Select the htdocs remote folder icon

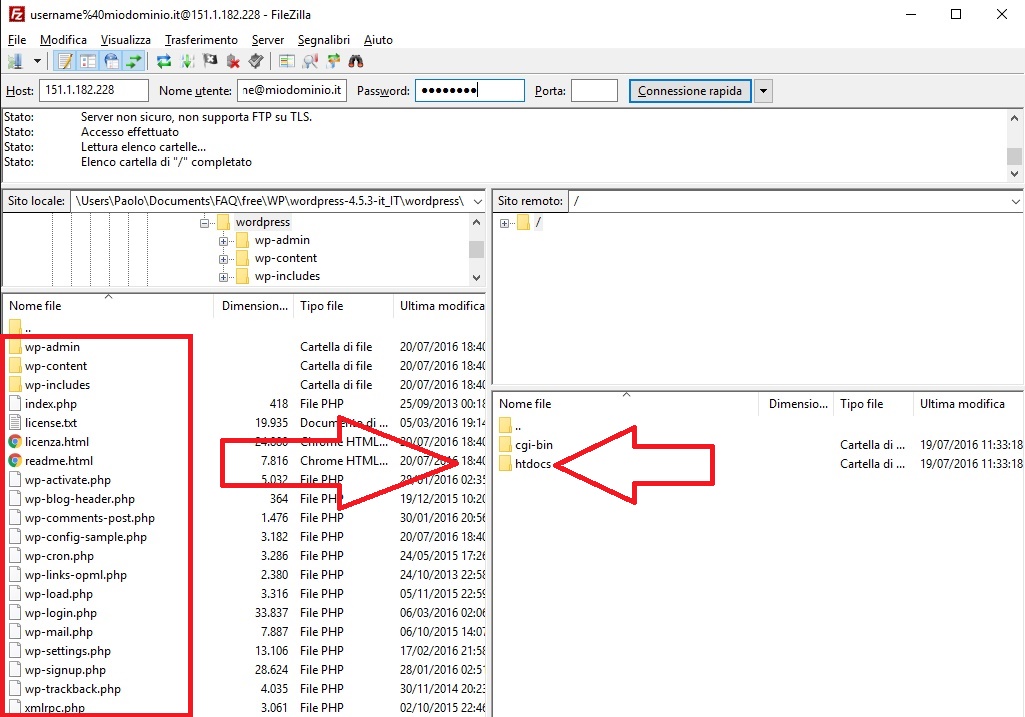(x=505, y=464)
